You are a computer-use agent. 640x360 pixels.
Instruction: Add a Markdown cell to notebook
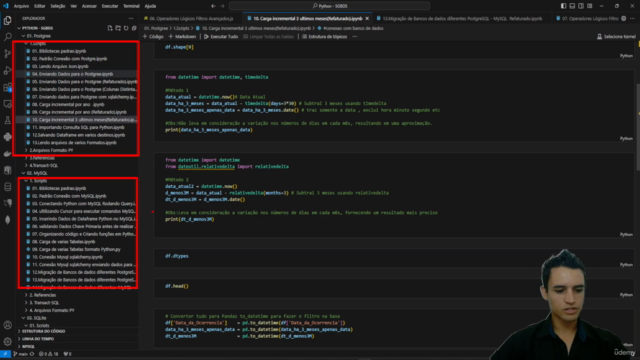tap(182, 36)
